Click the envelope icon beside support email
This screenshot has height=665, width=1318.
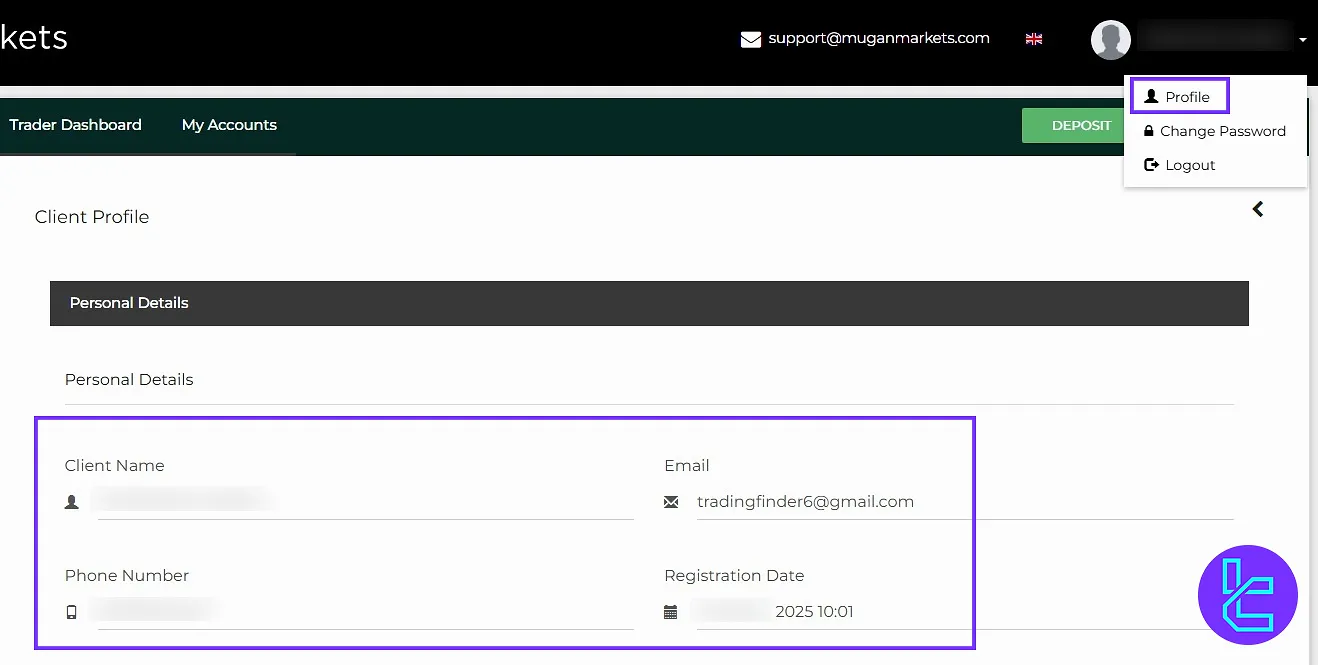click(751, 39)
